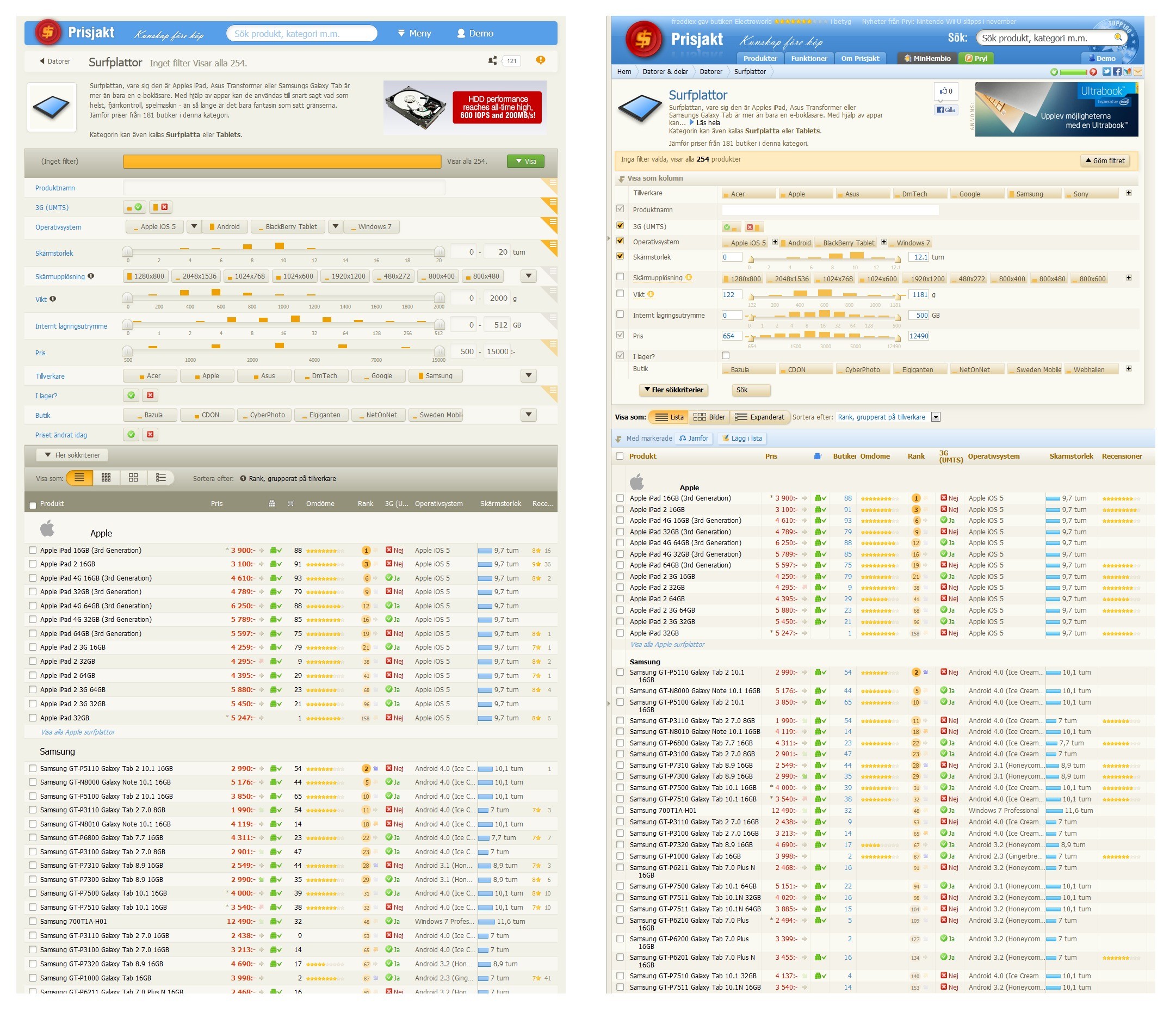
Task: Open the MinHembio tab on right page
Action: [x=927, y=58]
